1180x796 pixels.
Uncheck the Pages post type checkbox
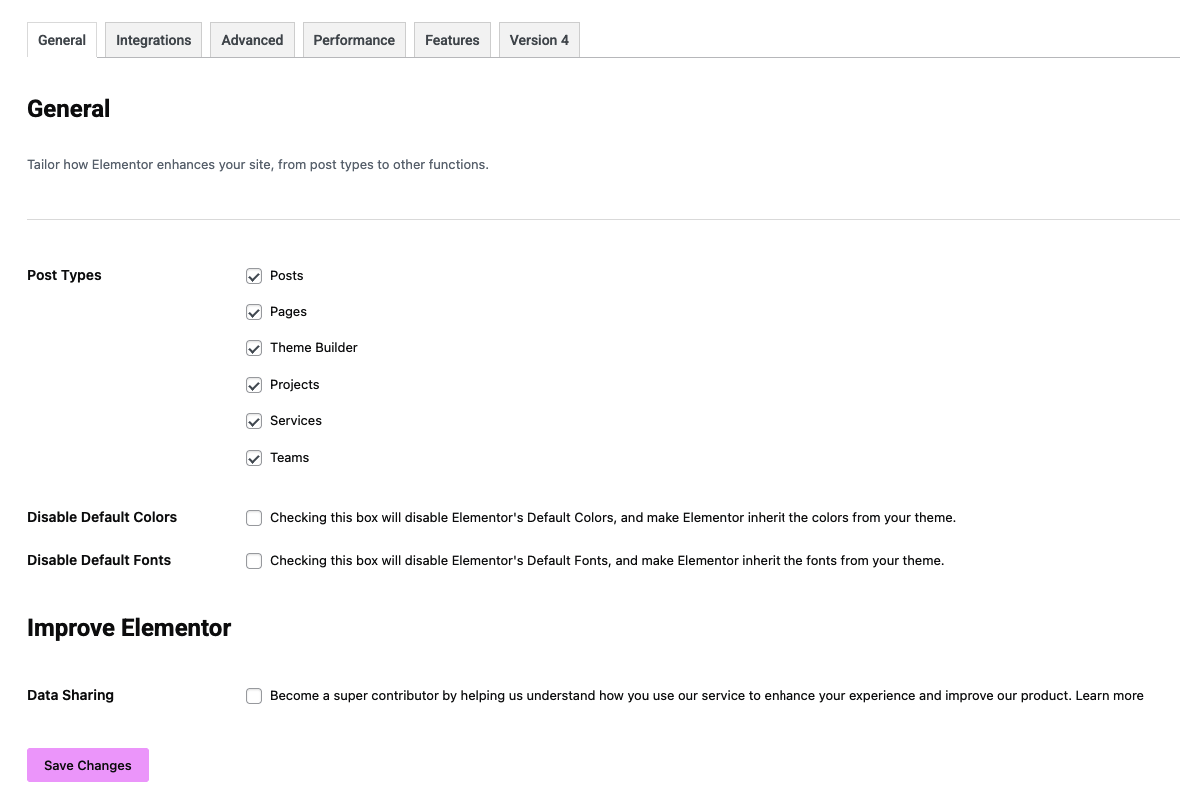coord(254,312)
